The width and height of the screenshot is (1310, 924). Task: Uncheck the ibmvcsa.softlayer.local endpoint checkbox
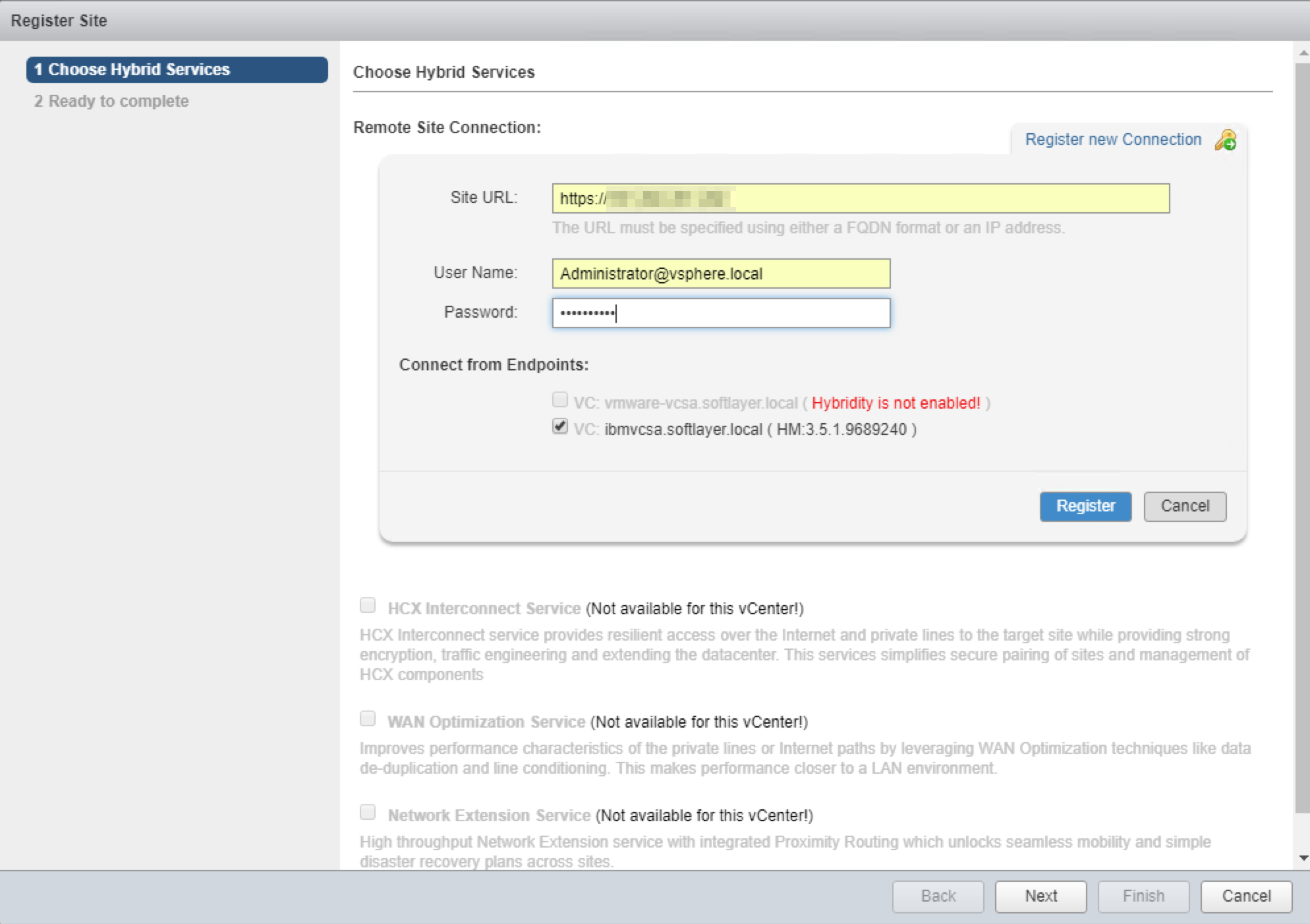click(559, 426)
